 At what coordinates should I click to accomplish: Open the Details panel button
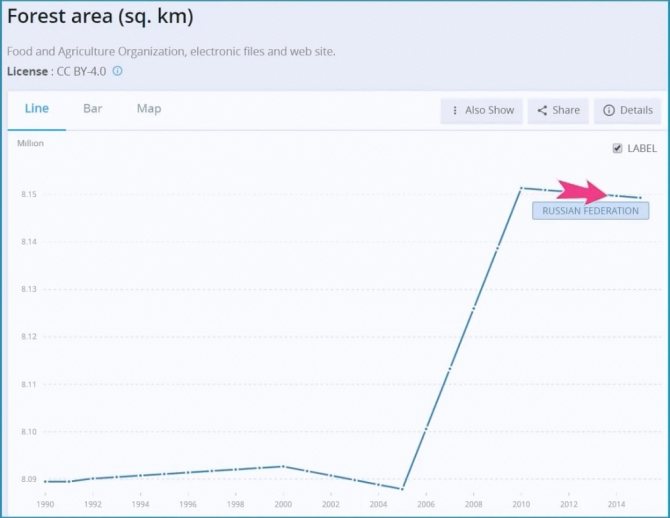click(627, 111)
